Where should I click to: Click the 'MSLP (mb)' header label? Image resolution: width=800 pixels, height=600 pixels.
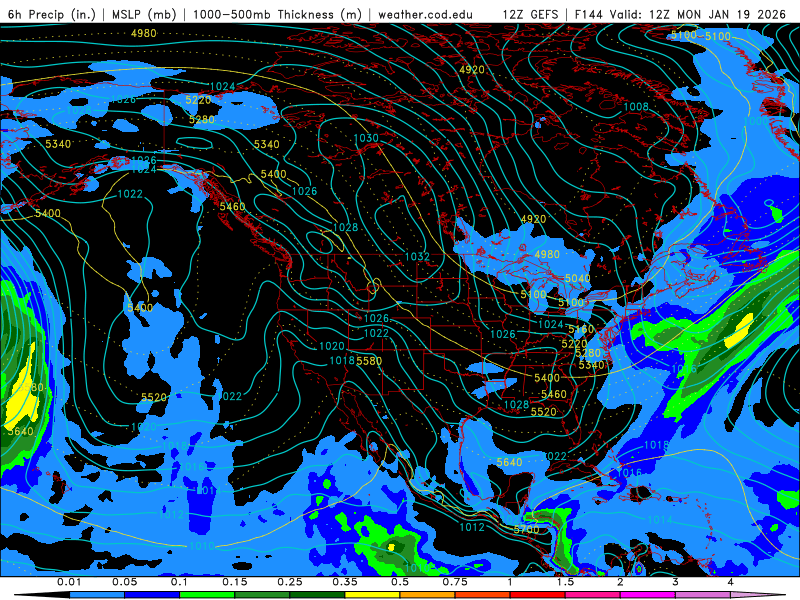[x=144, y=14]
